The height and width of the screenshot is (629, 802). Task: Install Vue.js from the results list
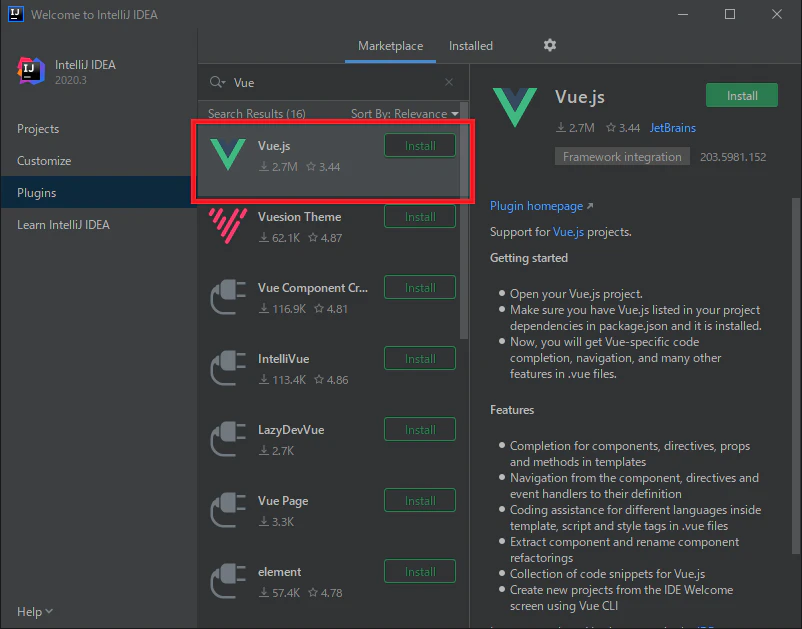point(420,146)
